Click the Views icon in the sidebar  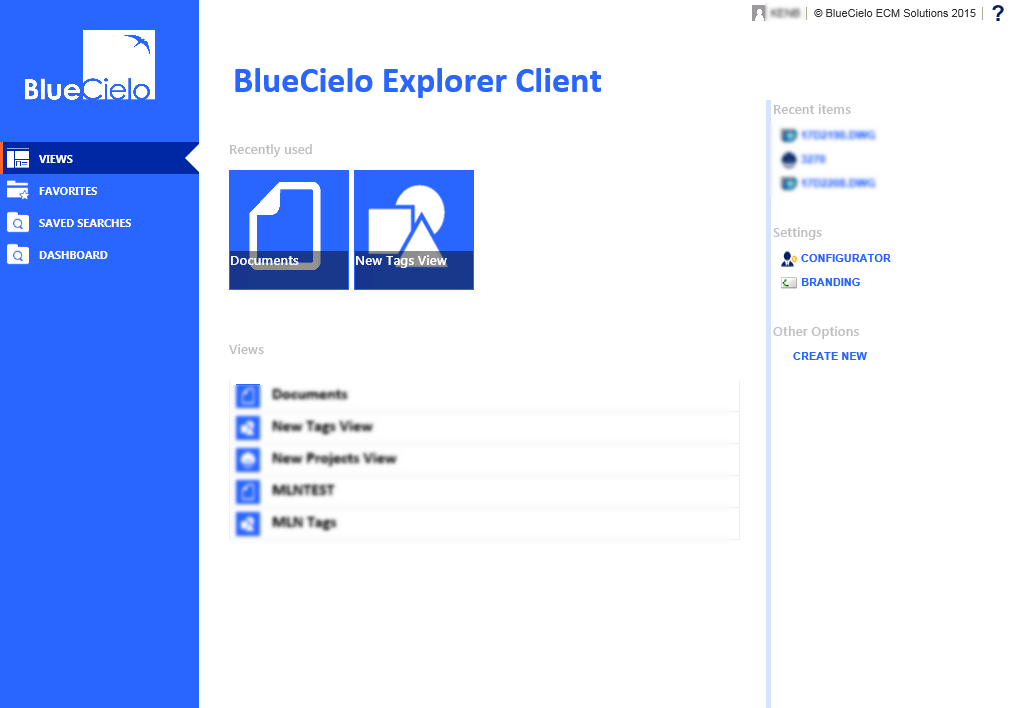18,158
